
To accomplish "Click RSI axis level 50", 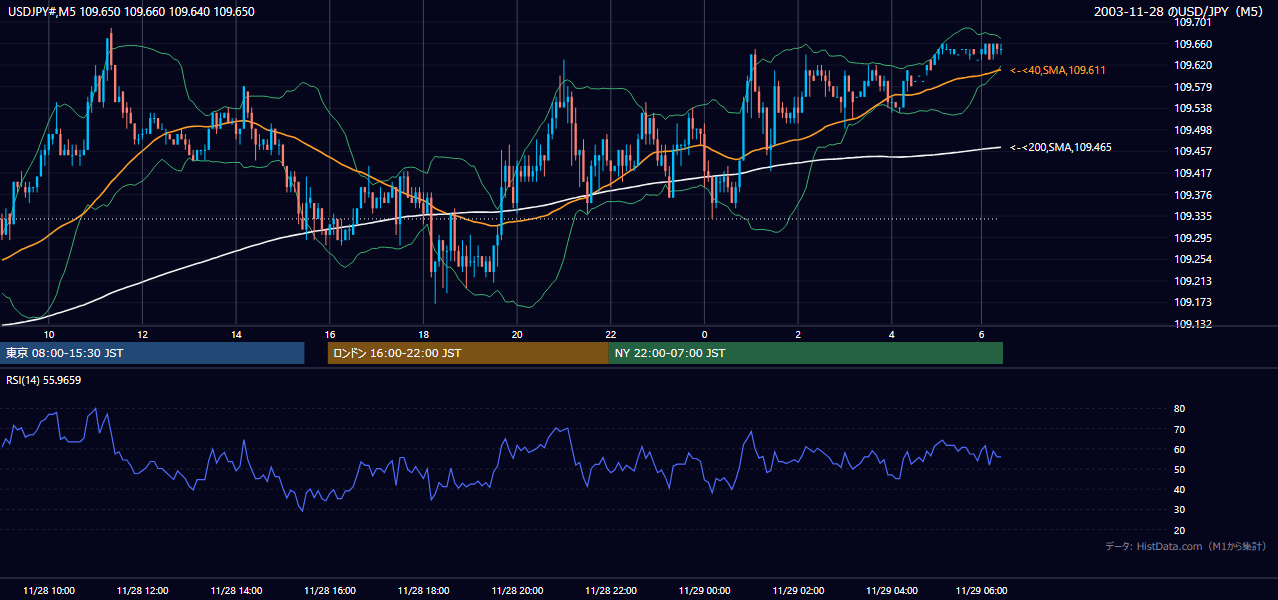I will (1179, 469).
